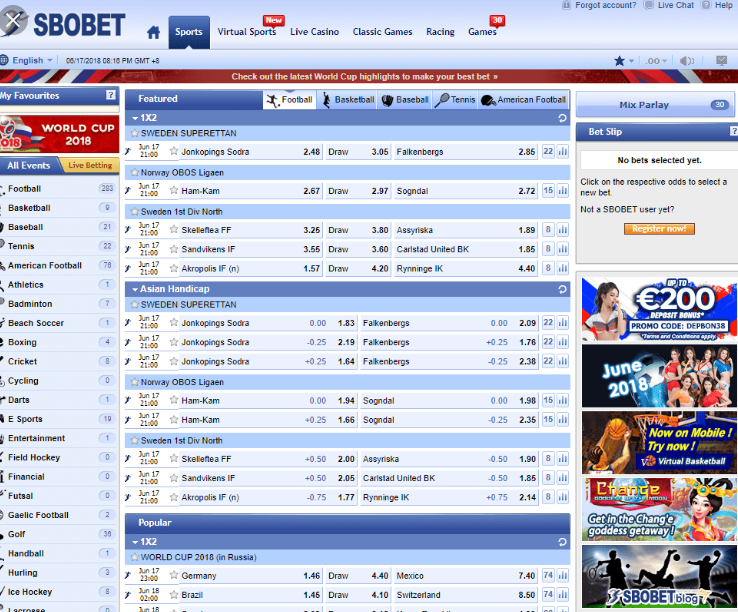Open statistics chart for Ham-Kam 1X2 row
This screenshot has height=612, width=738.
(x=562, y=190)
